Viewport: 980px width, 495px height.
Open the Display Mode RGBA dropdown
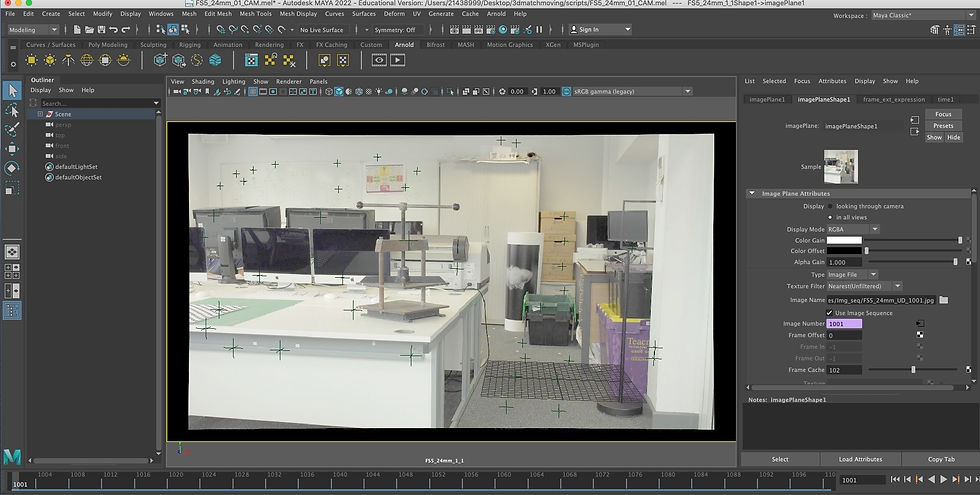click(x=853, y=229)
